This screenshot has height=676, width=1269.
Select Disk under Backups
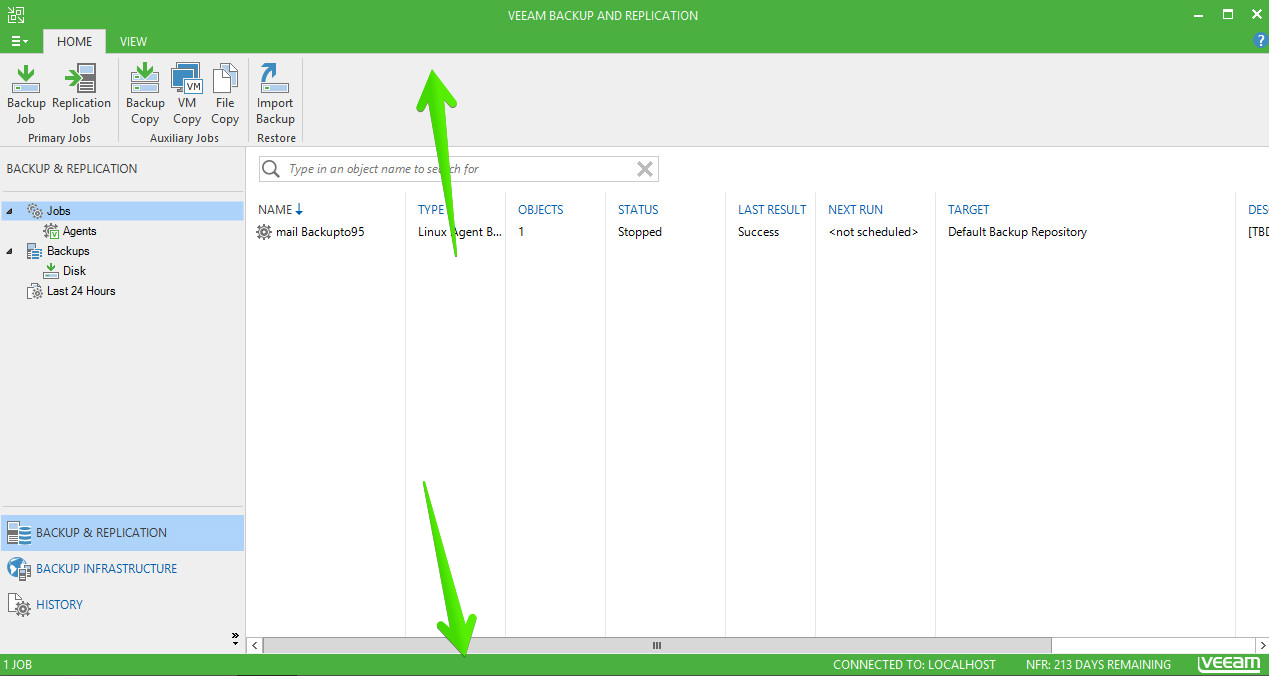[x=74, y=271]
